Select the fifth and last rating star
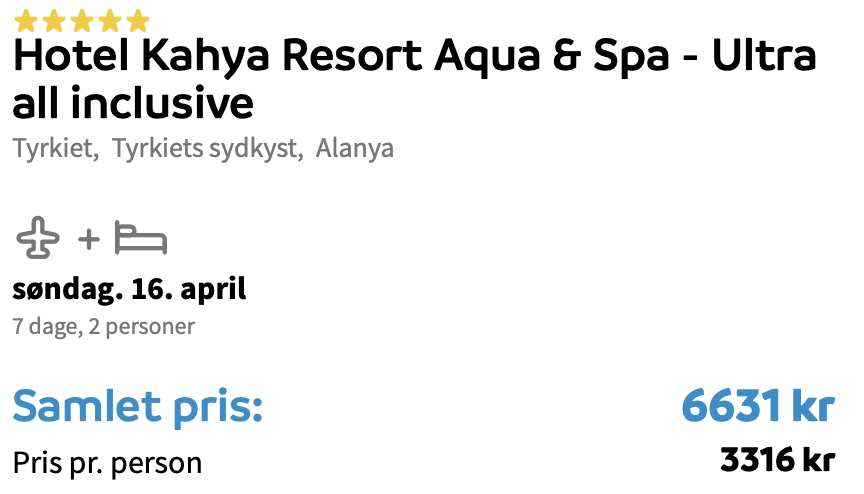Viewport: 864px width, 494px height. coord(138,21)
